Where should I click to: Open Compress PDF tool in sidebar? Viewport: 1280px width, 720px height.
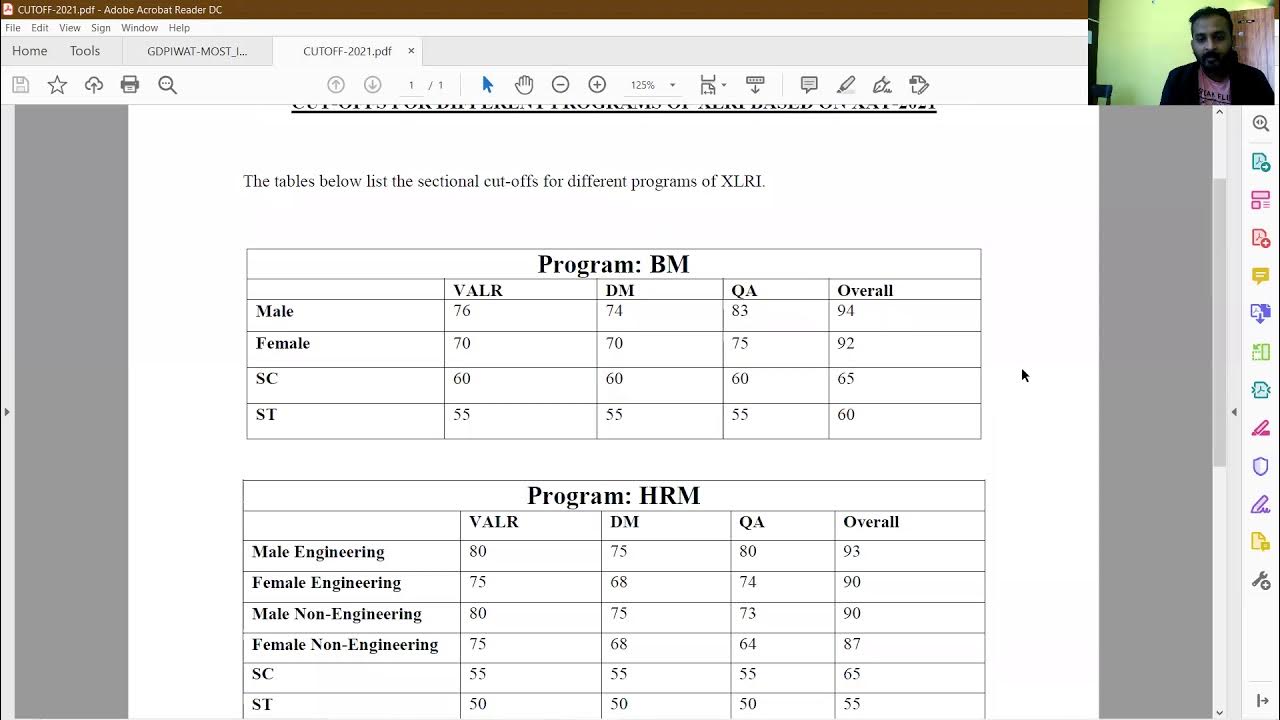click(x=1261, y=390)
